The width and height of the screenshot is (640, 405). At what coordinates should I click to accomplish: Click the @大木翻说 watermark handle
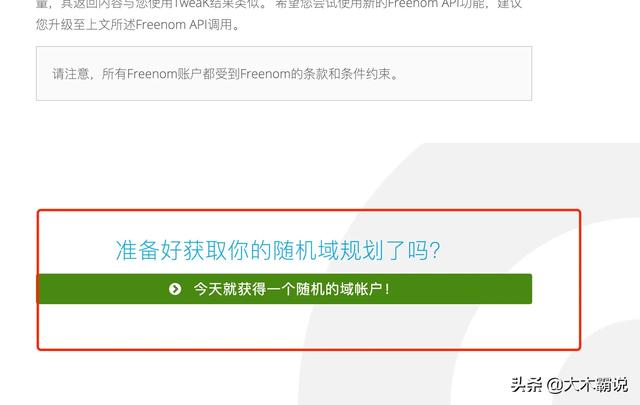pos(587,385)
